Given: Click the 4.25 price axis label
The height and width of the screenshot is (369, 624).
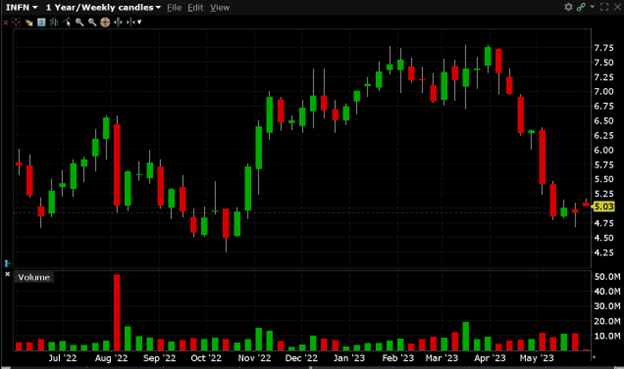Looking at the screenshot, I should coord(604,253).
